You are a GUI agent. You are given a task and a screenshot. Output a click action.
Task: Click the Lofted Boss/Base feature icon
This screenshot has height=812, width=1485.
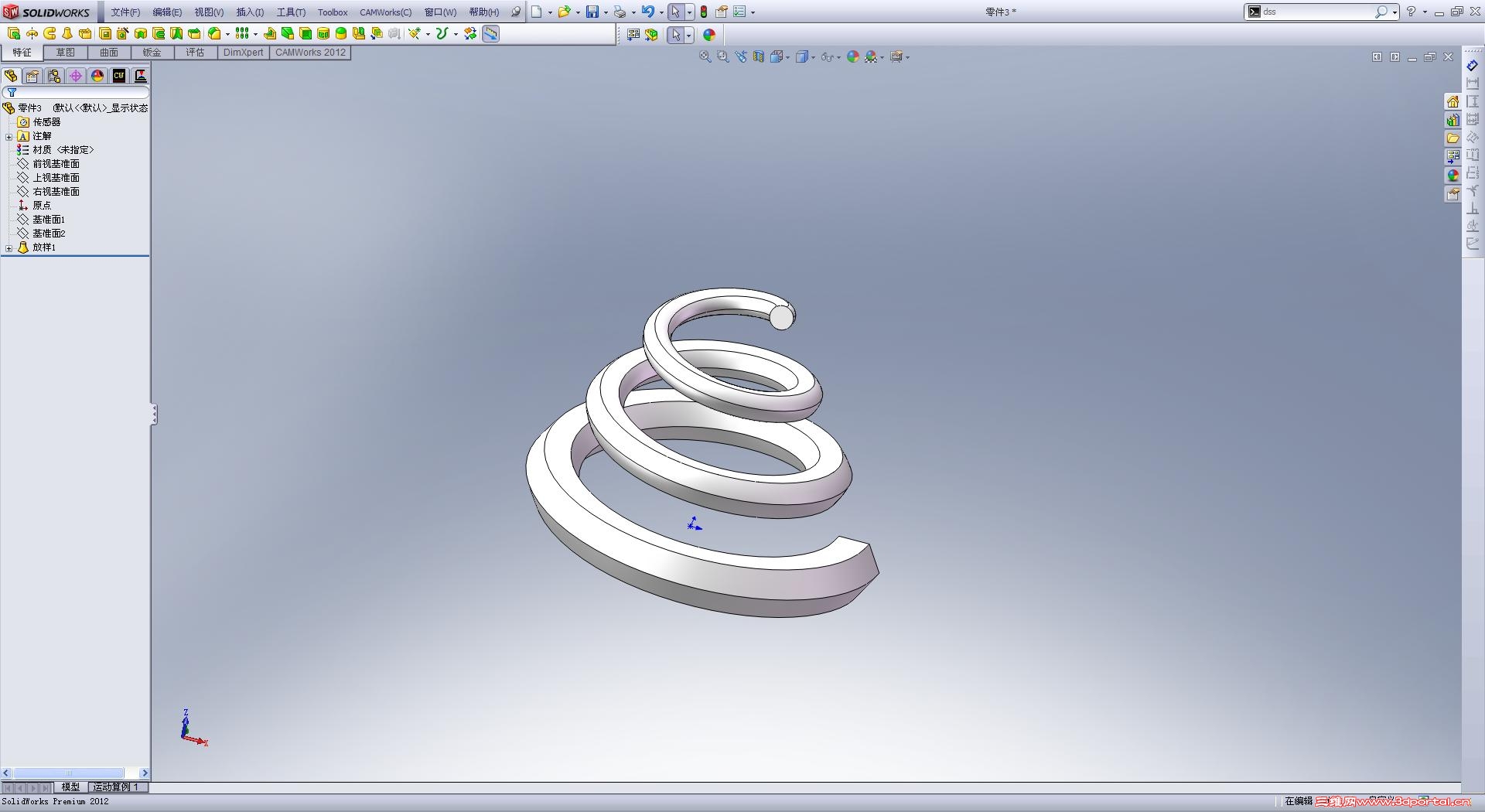tap(67, 33)
